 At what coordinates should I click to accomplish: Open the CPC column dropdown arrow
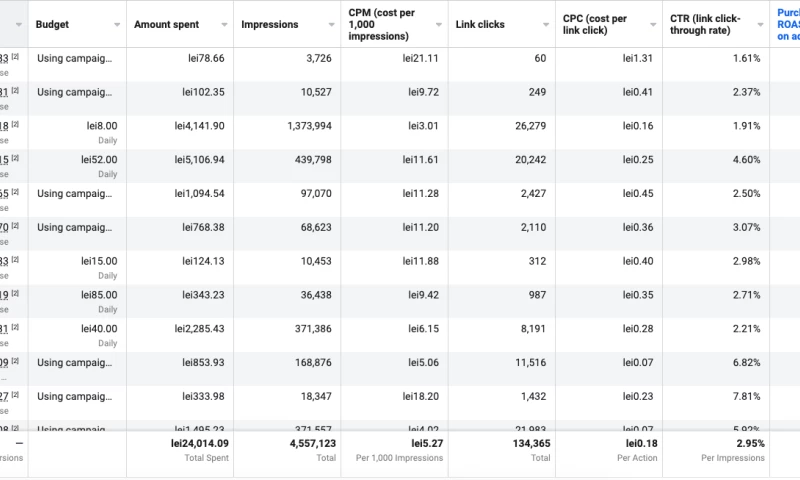pyautogui.click(x=653, y=24)
